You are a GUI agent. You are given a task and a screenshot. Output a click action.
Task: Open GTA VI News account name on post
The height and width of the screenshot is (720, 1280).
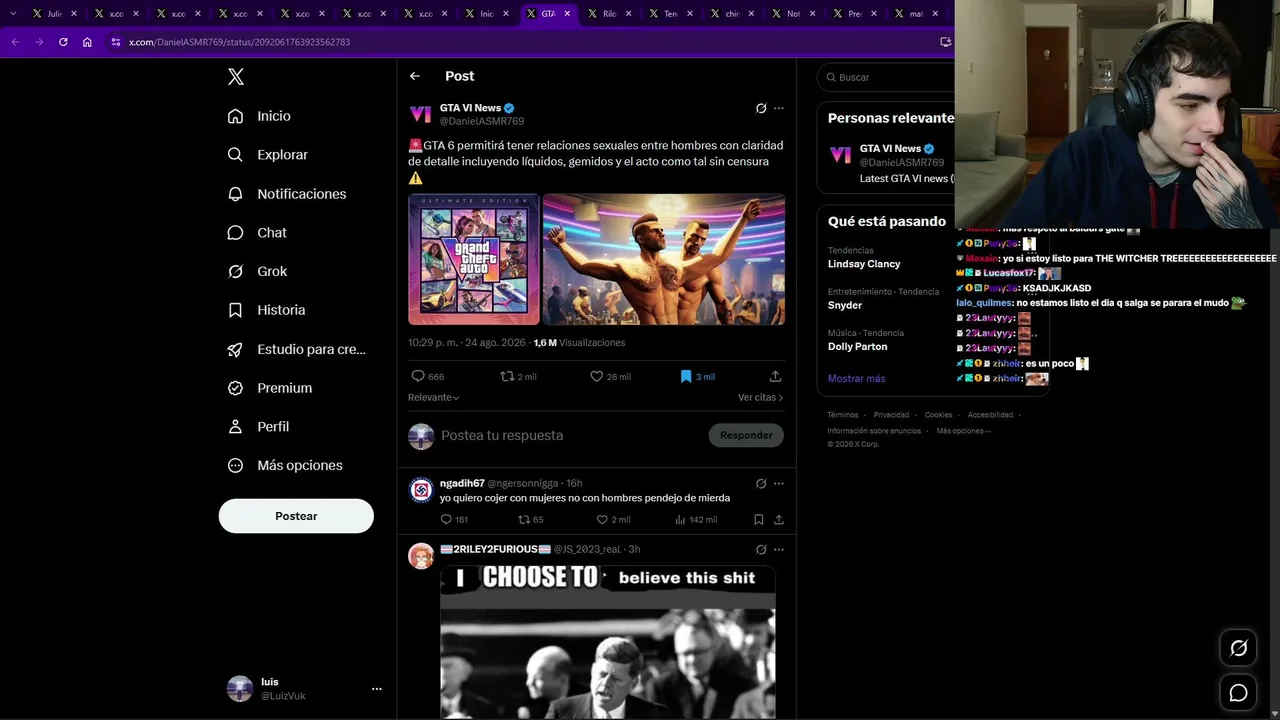(470, 108)
